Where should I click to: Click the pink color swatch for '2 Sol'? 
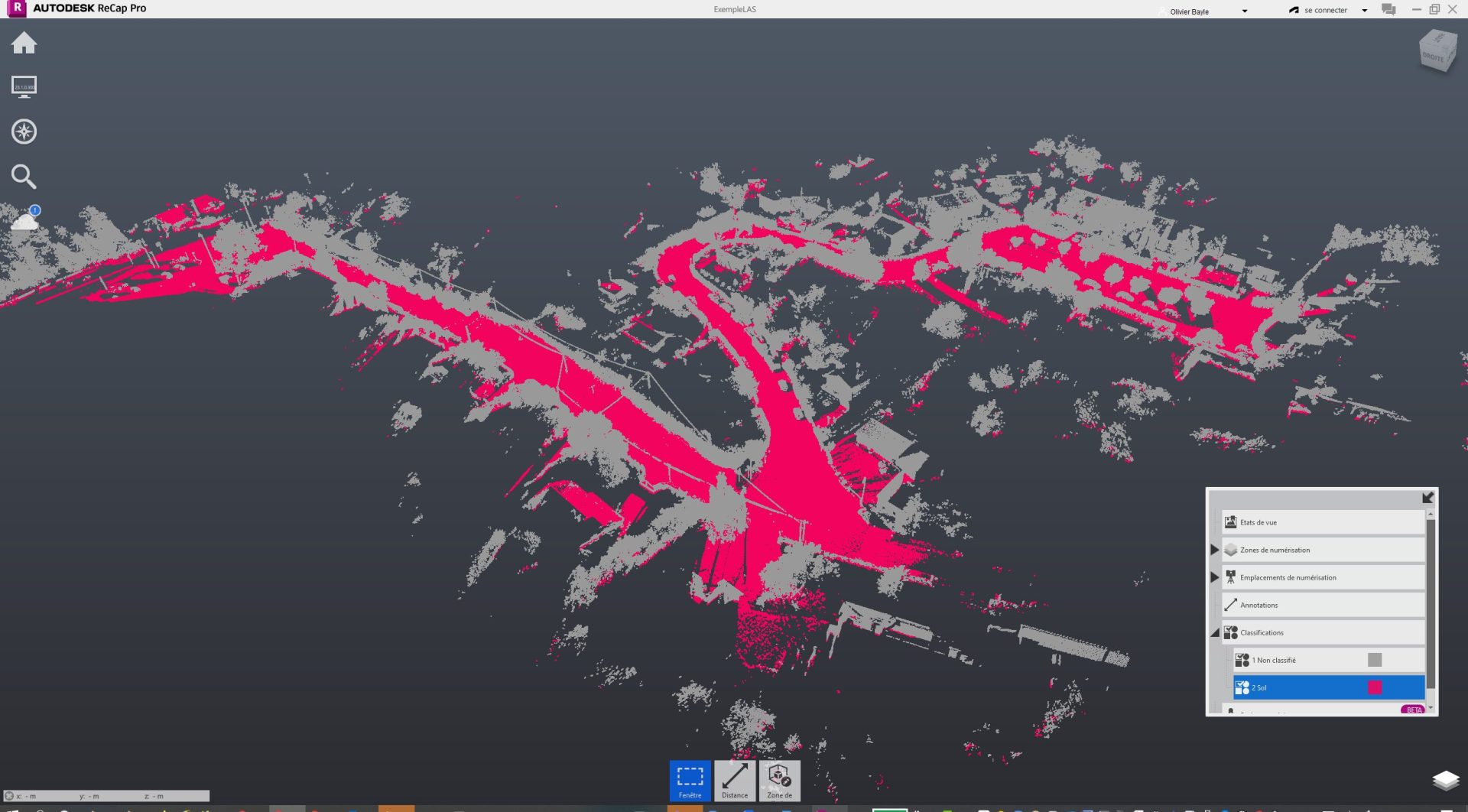coord(1375,687)
